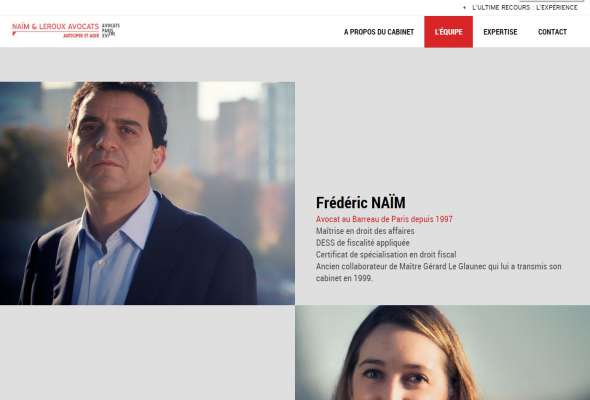Click the red Avocat au Barreau de Paris text
Image resolution: width=590 pixels, height=400 pixels.
[384, 219]
